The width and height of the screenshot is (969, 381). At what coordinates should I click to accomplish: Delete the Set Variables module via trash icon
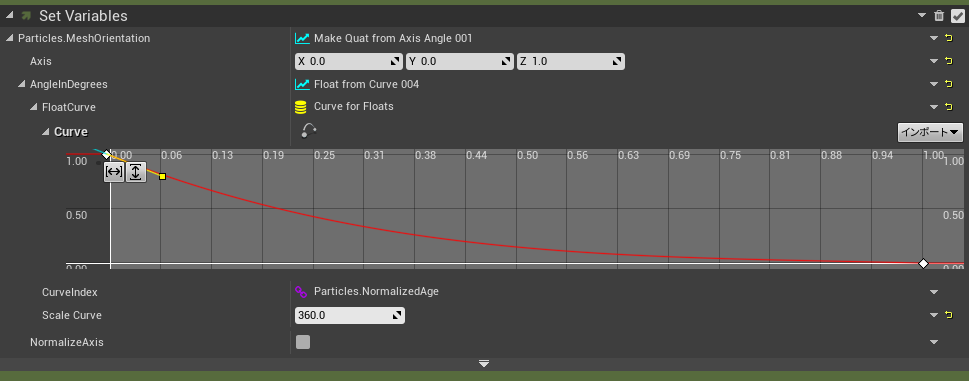click(x=939, y=16)
